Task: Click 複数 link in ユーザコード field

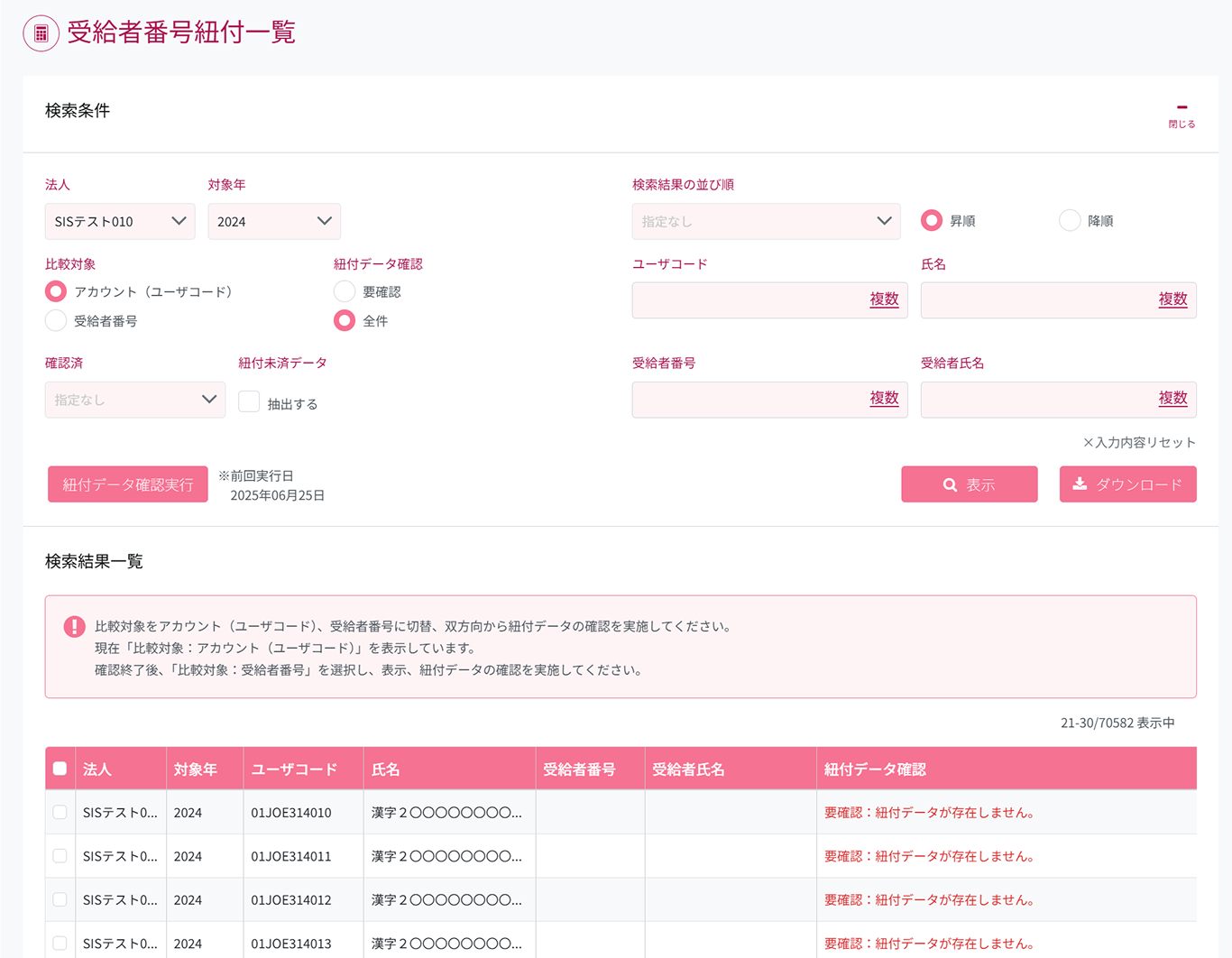Action: 884,299
